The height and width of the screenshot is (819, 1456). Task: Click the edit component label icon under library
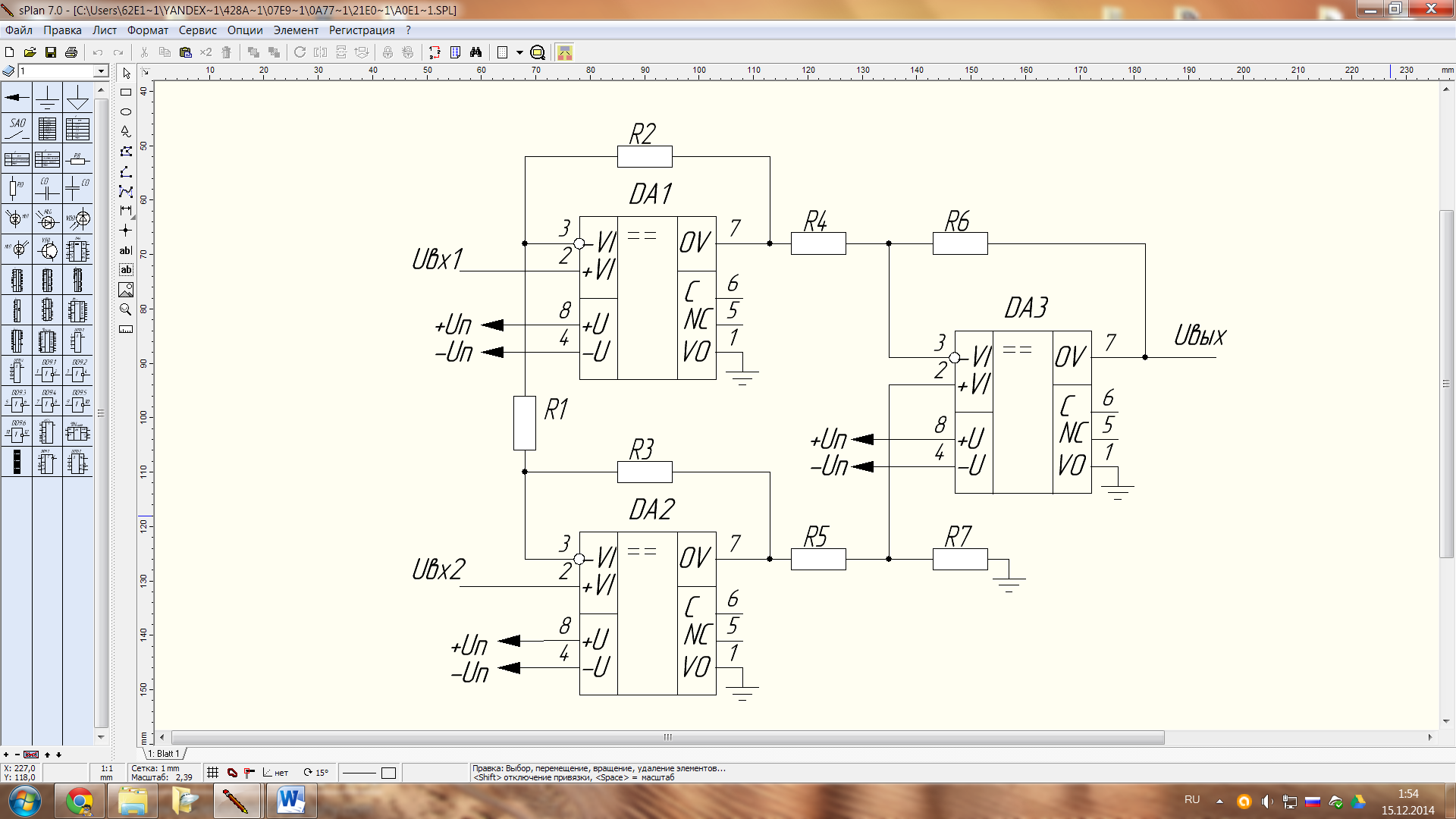point(31,755)
